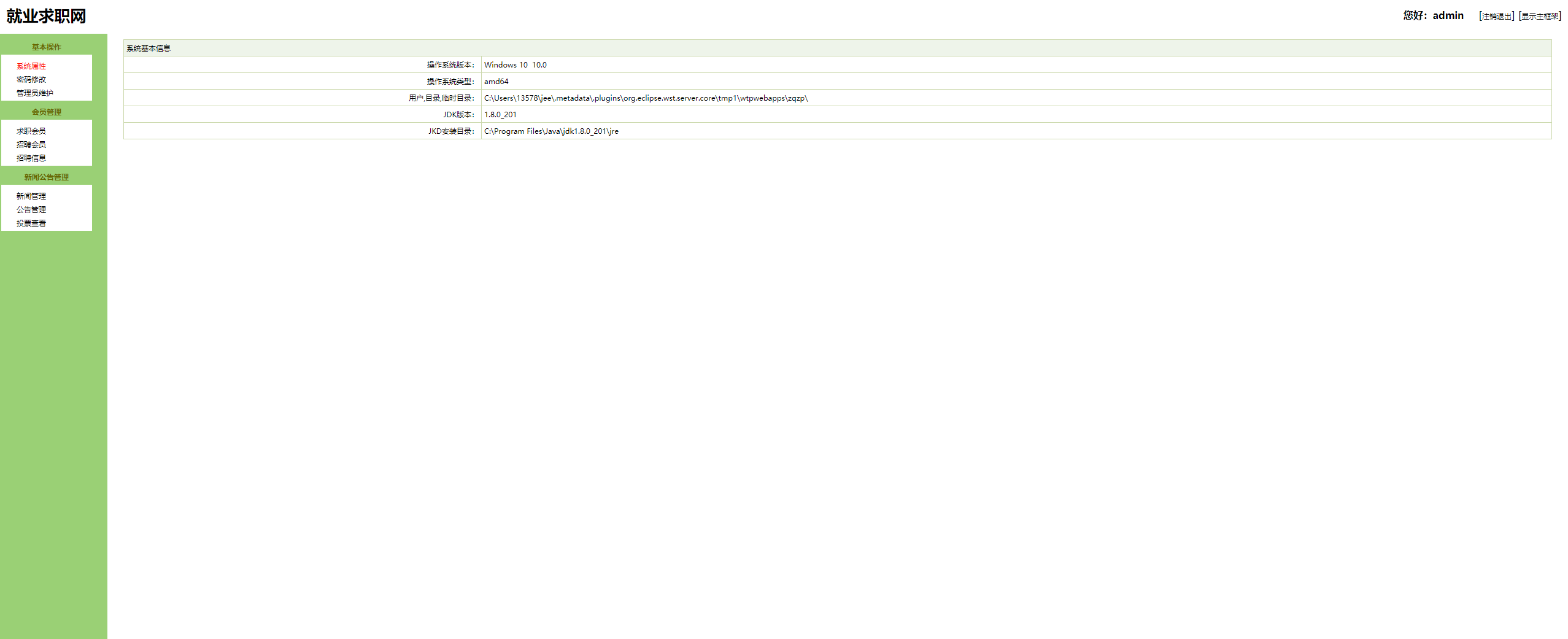Click the 显示主框架 link

click(1540, 17)
